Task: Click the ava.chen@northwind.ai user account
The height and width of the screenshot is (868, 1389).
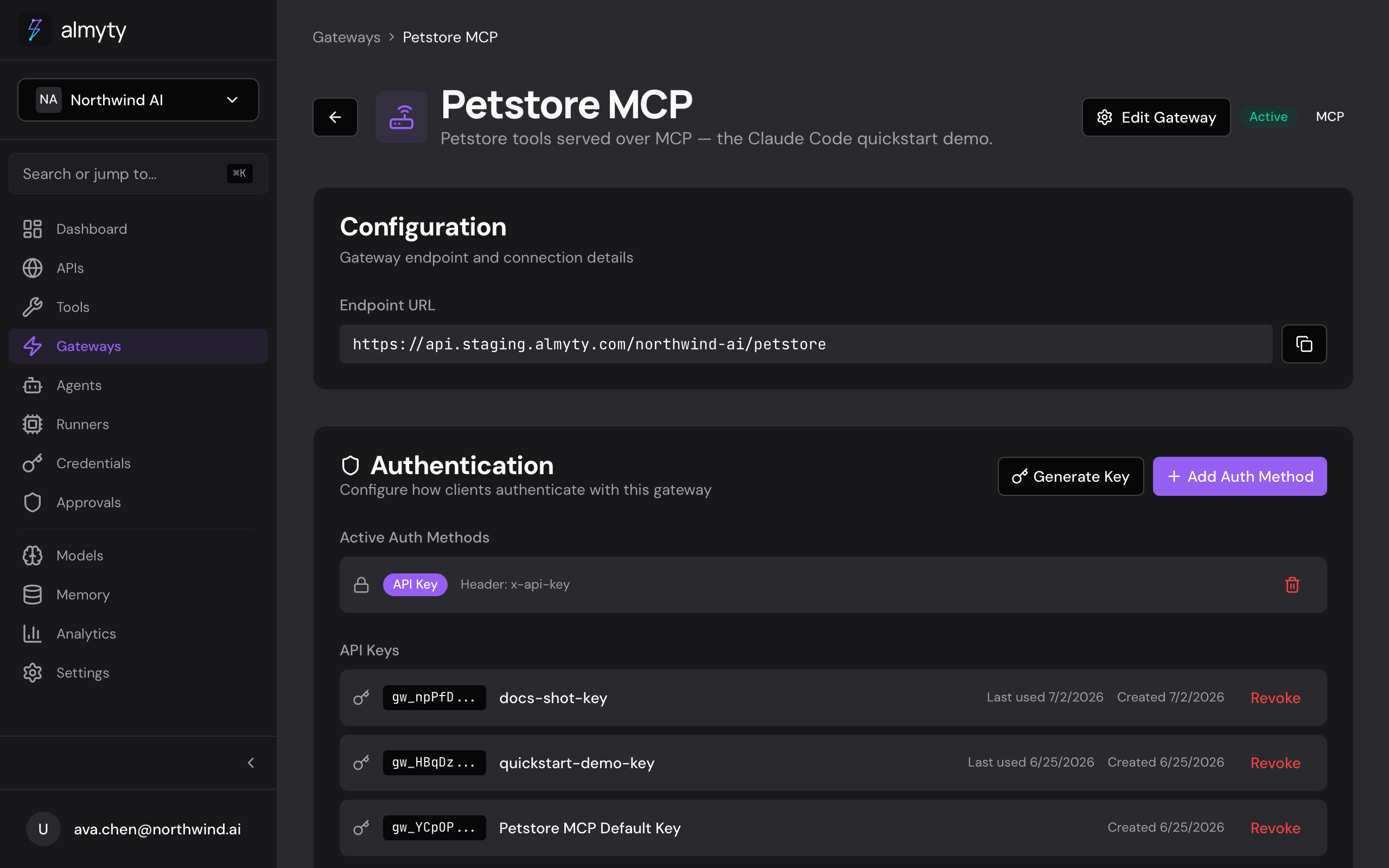Action: [157, 829]
